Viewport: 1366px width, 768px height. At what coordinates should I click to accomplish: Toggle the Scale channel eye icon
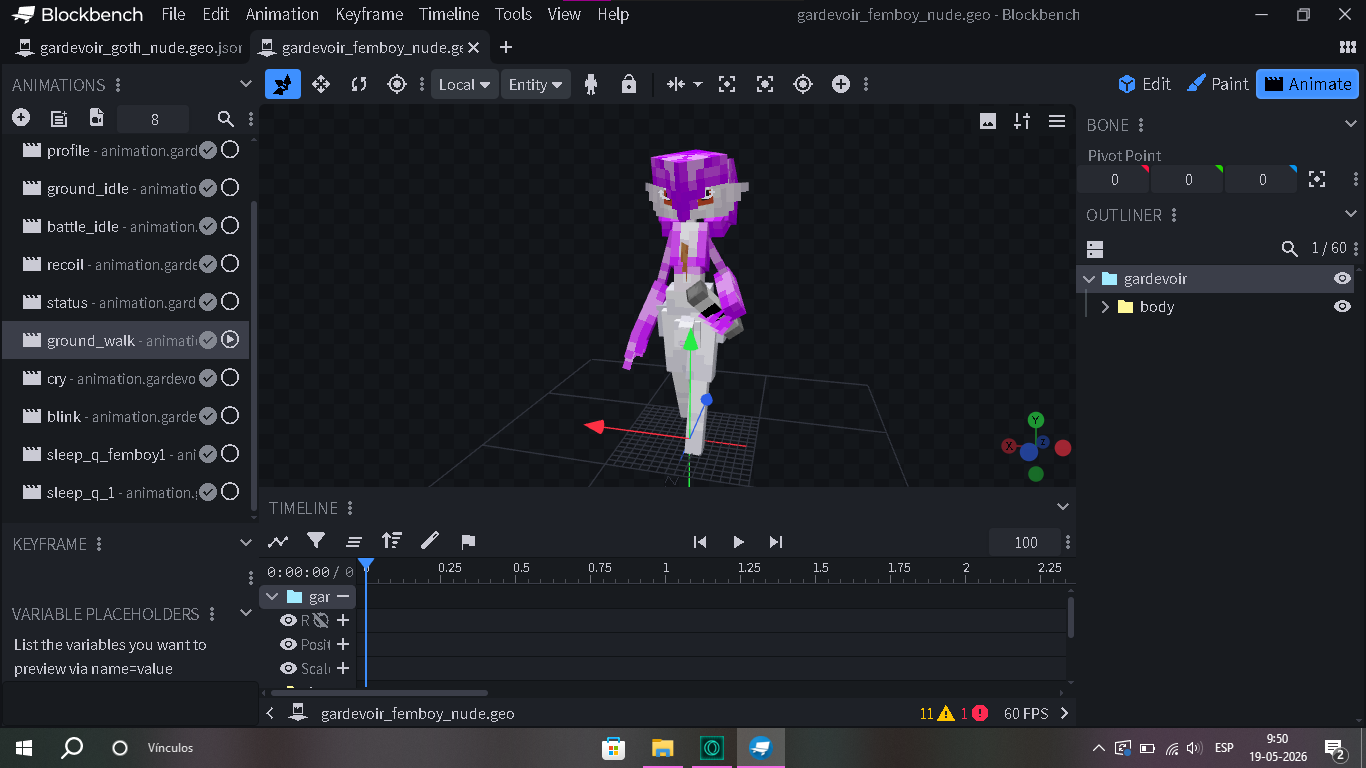click(x=288, y=668)
